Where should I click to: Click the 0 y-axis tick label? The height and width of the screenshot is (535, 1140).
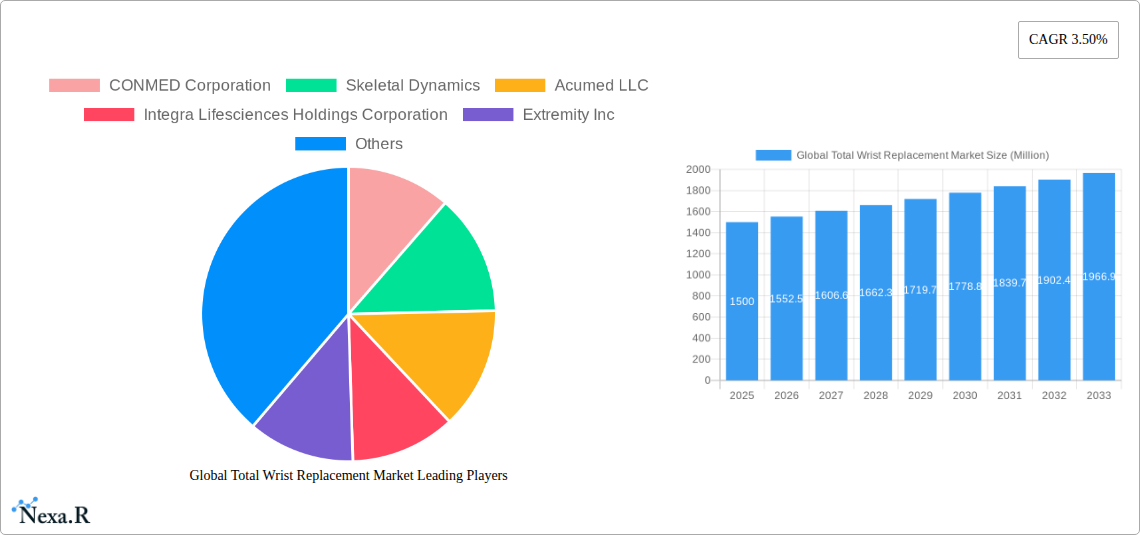pos(707,380)
